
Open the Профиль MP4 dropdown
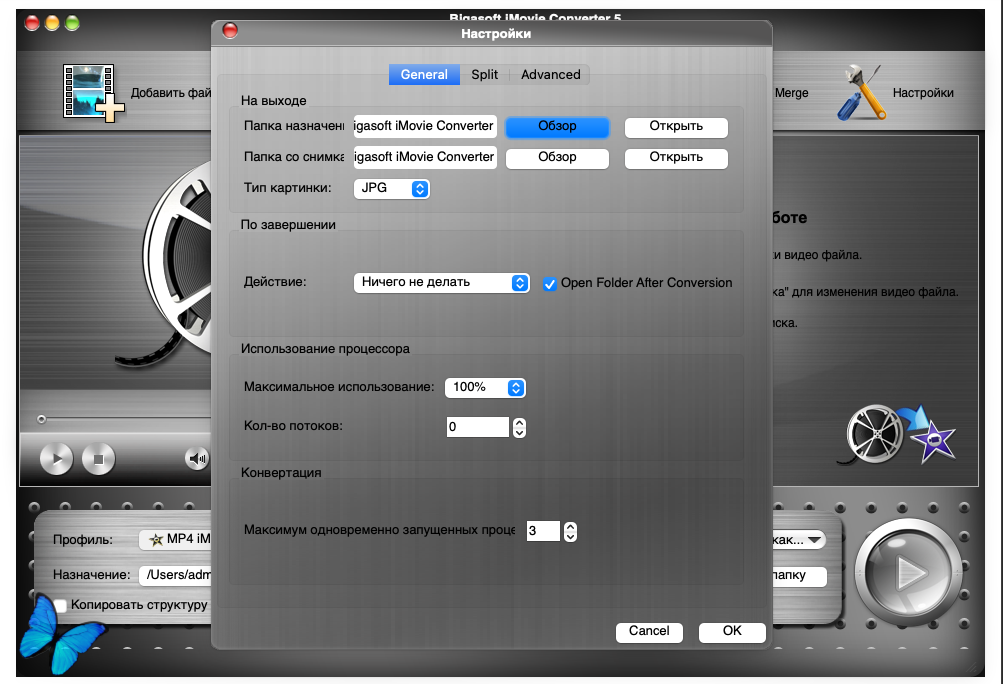(175, 539)
